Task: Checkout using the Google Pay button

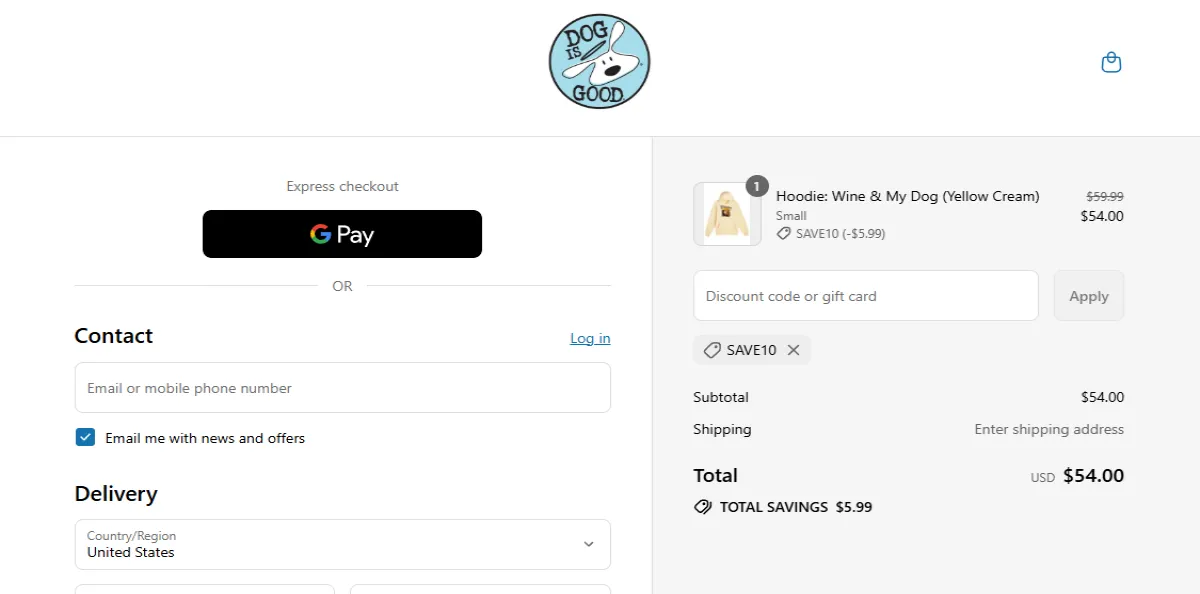Action: [x=342, y=234]
